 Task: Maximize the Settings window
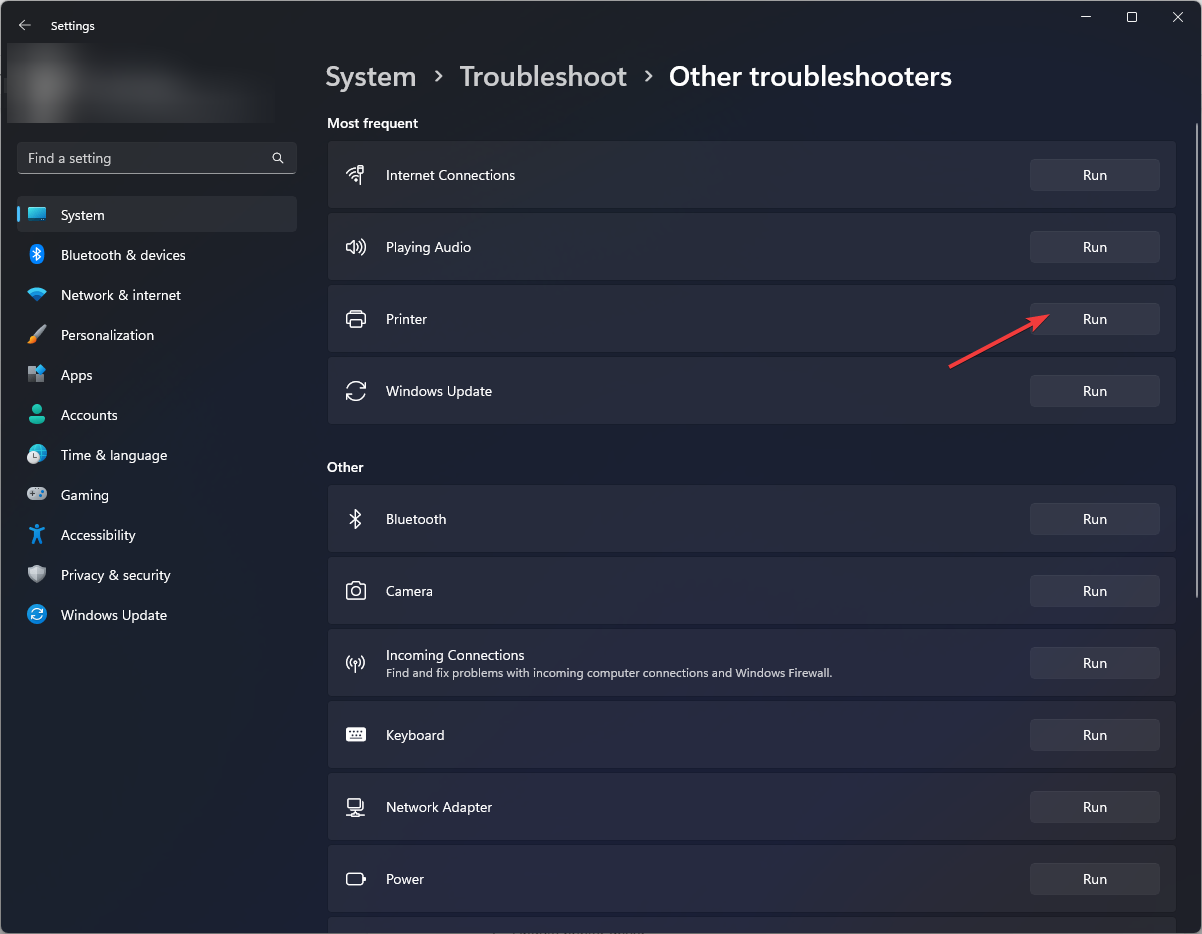point(1131,17)
